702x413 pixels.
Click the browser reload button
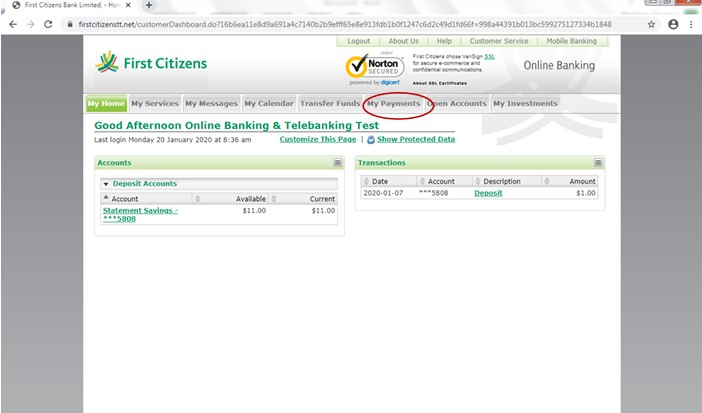click(x=48, y=24)
